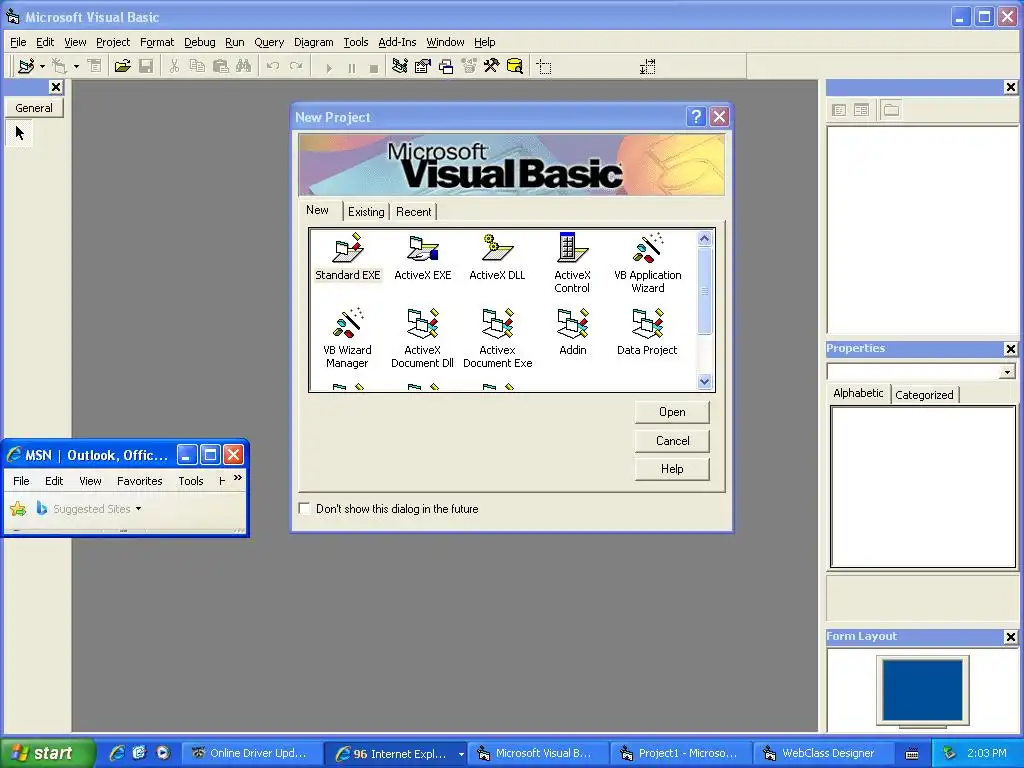Open the Add-Ins menu
The image size is (1024, 768).
(397, 42)
